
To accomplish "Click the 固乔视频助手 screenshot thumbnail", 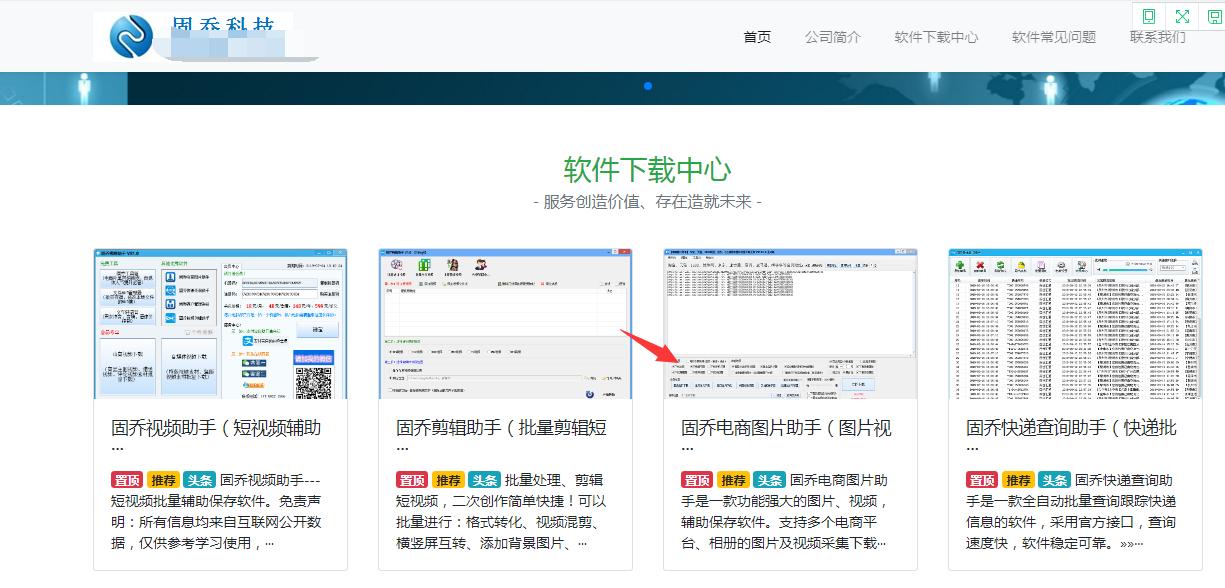I will (220, 320).
